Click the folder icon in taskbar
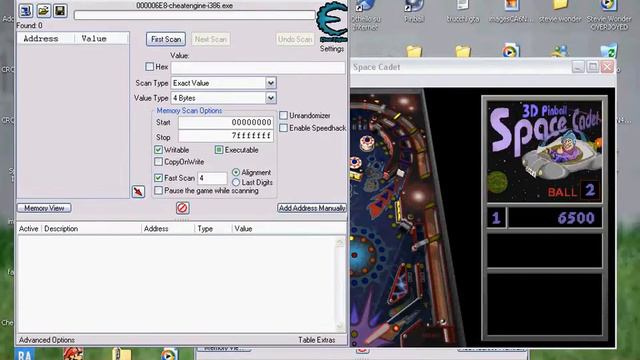Image resolution: width=640 pixels, height=360 pixels. [122, 354]
